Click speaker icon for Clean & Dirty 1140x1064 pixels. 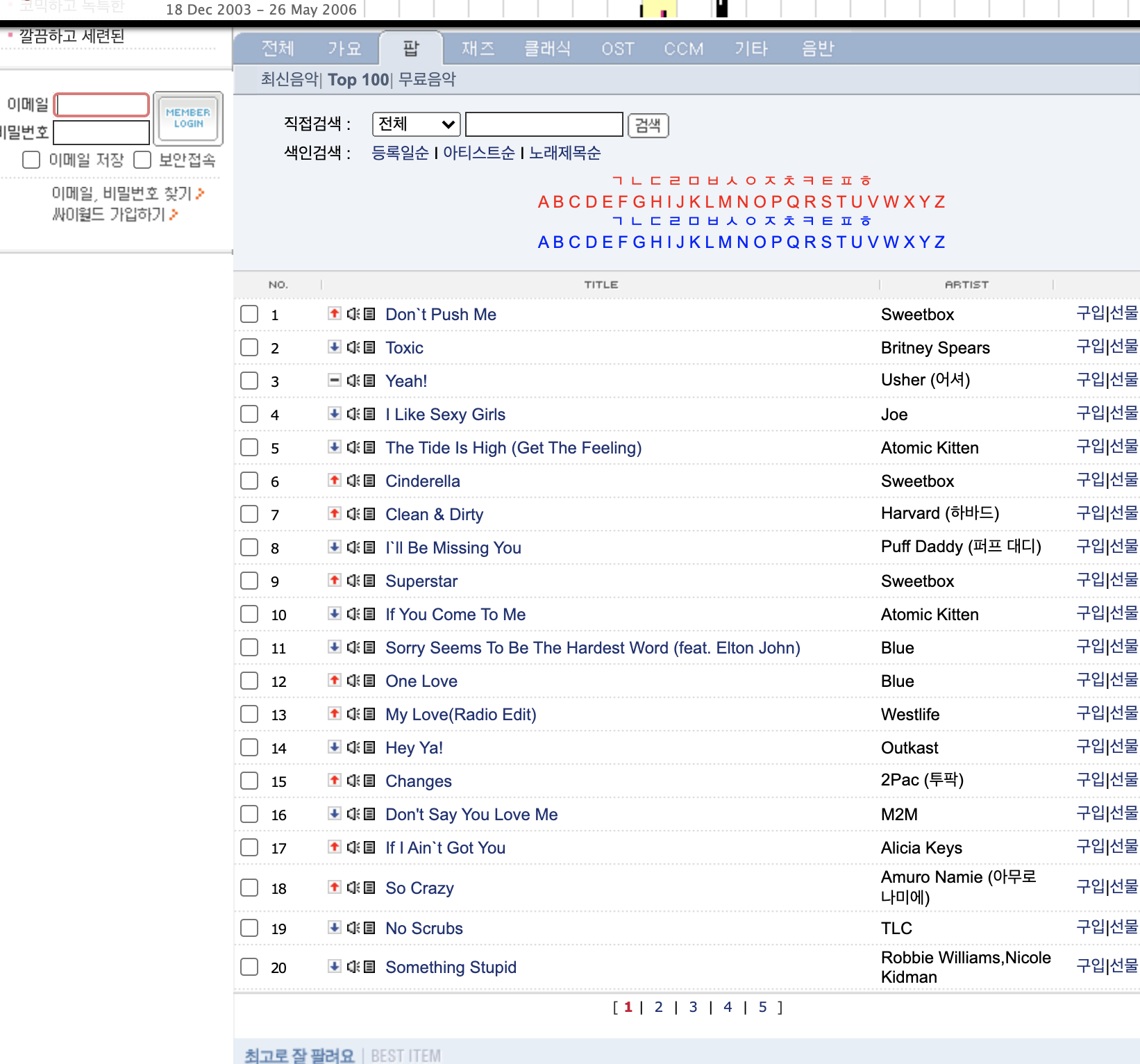353,514
